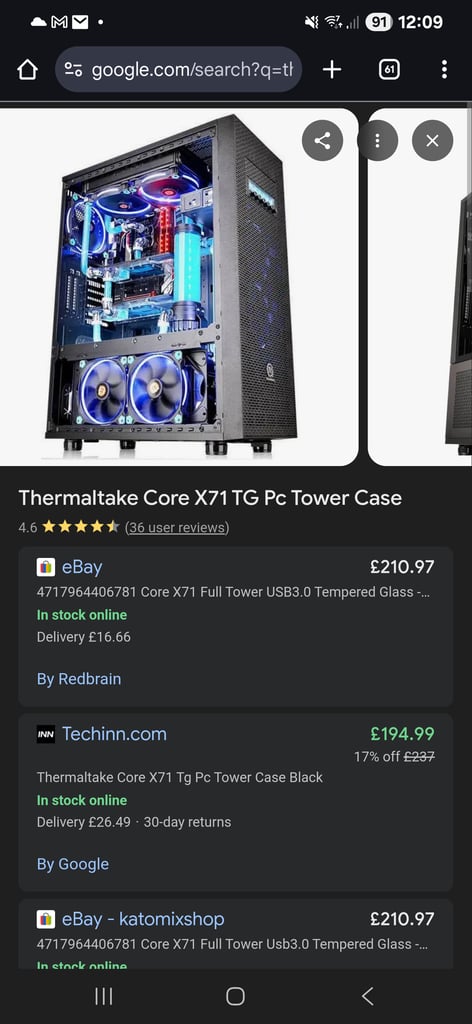Tap the site settings icon in the address bar
The width and height of the screenshot is (472, 1024).
click(74, 70)
